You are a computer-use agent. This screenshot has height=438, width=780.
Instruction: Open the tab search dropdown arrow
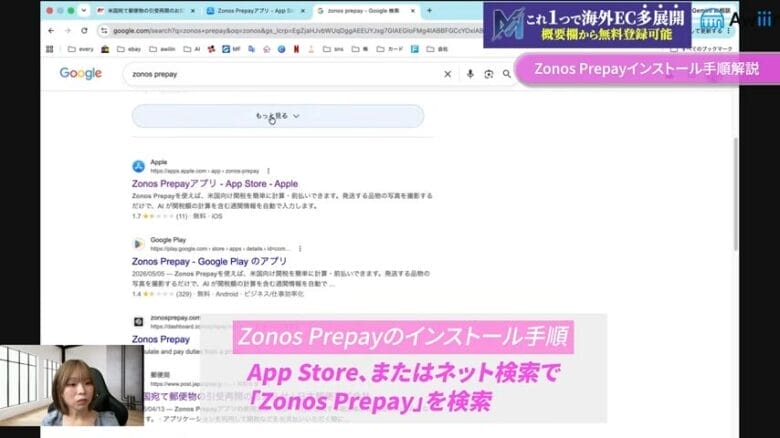click(x=84, y=10)
